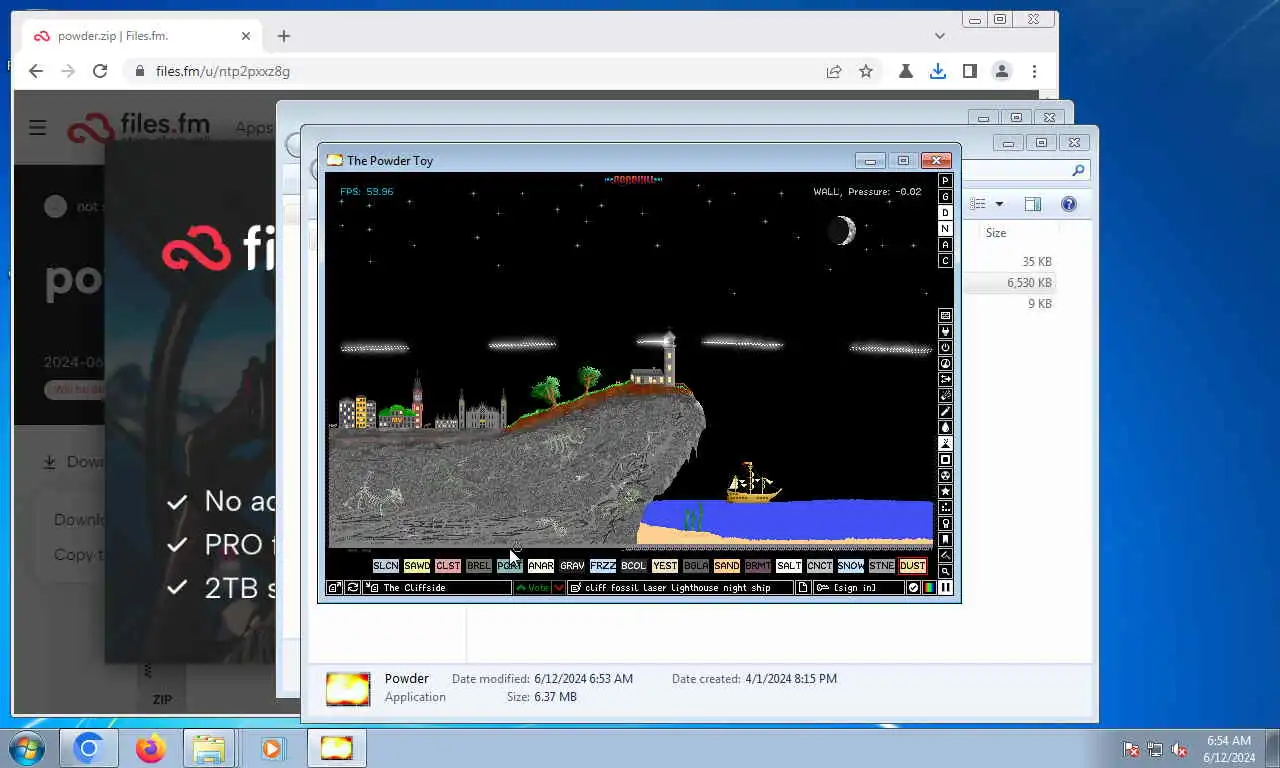Open the rainbow render options swatch

point(929,588)
